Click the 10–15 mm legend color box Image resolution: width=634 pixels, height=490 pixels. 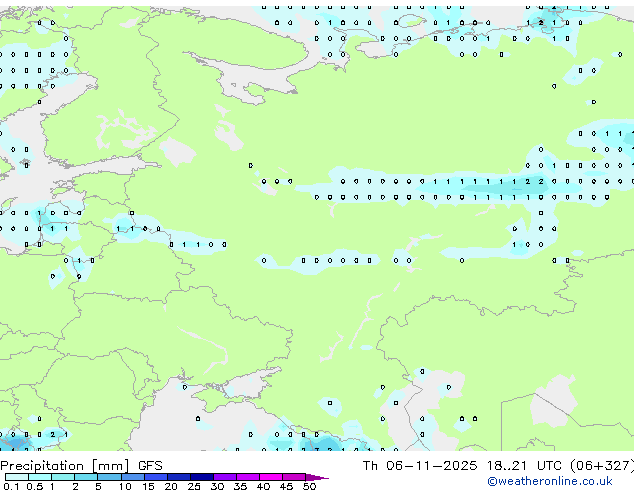(x=132, y=477)
